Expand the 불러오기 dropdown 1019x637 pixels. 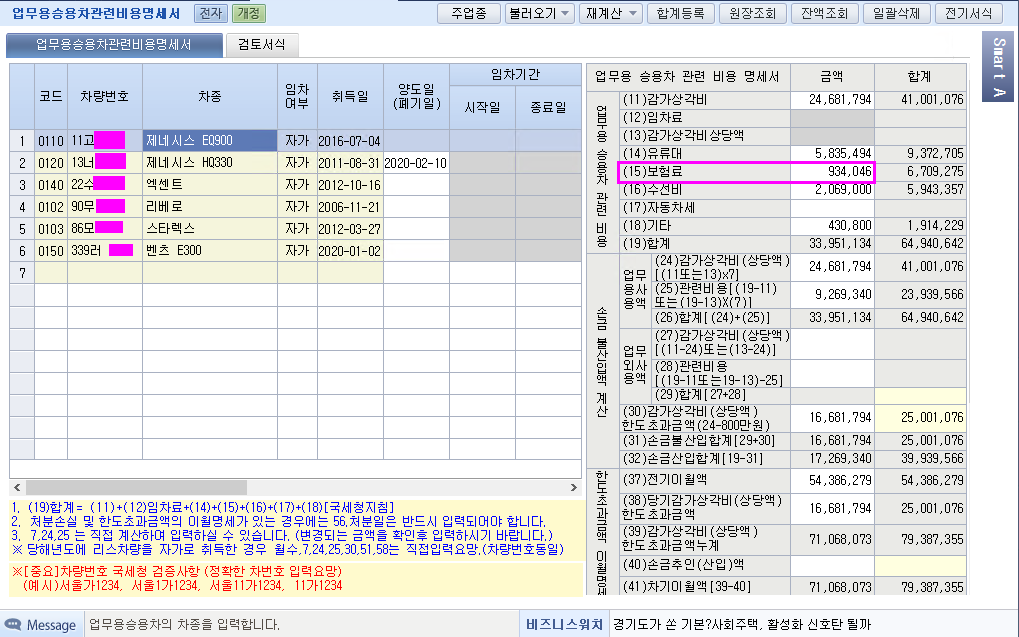[539, 13]
